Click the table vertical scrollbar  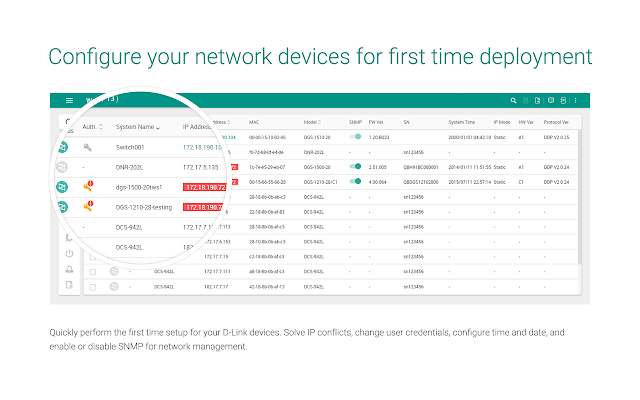coord(579,200)
